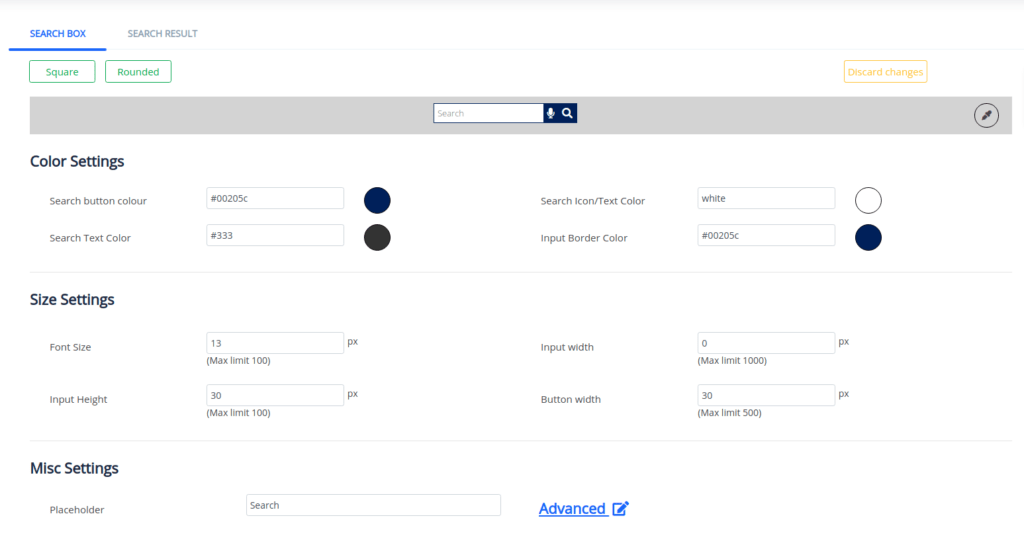The width and height of the screenshot is (1024, 551).
Task: Open Search button colour navy swatch
Action: coord(377,200)
